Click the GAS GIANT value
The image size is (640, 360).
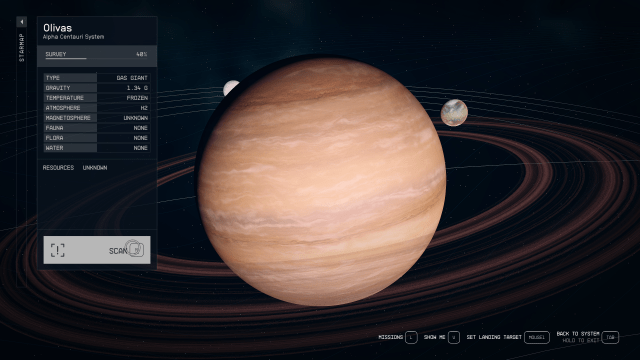coord(132,78)
